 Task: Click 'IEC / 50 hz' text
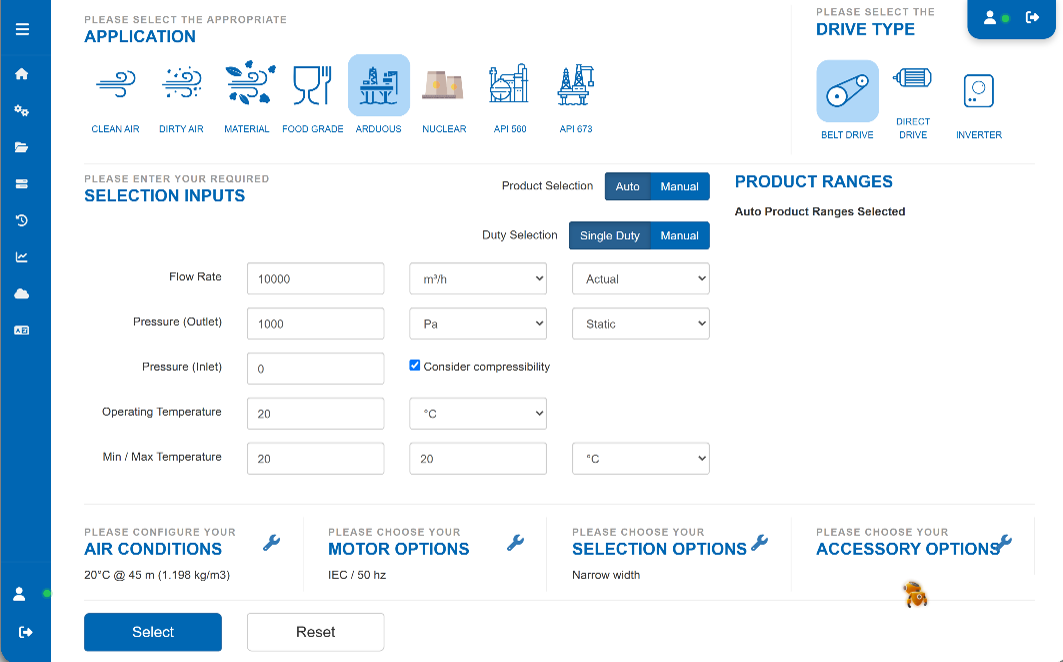[x=357, y=575]
